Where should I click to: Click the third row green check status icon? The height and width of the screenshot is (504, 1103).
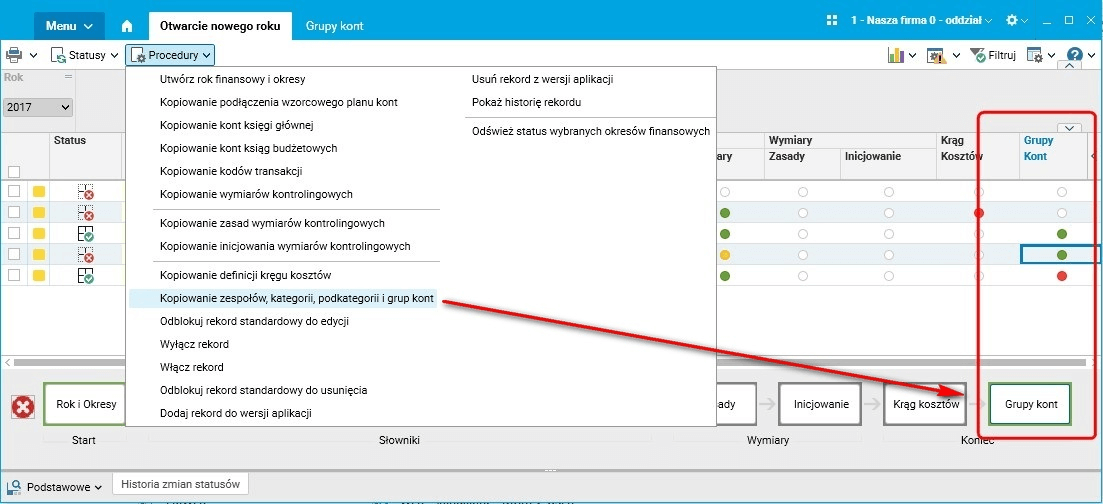pos(86,234)
